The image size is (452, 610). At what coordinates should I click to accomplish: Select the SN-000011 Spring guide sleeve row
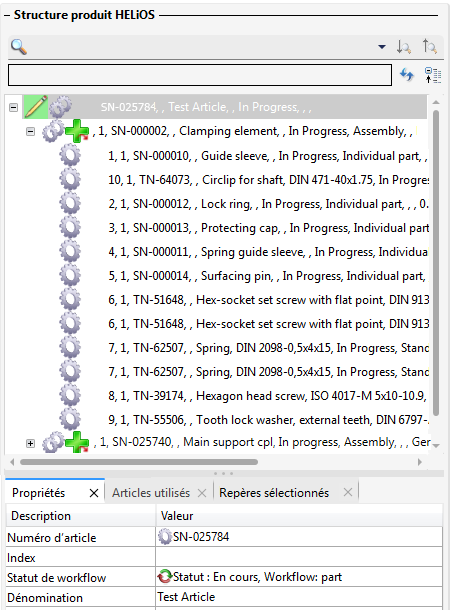[268, 252]
